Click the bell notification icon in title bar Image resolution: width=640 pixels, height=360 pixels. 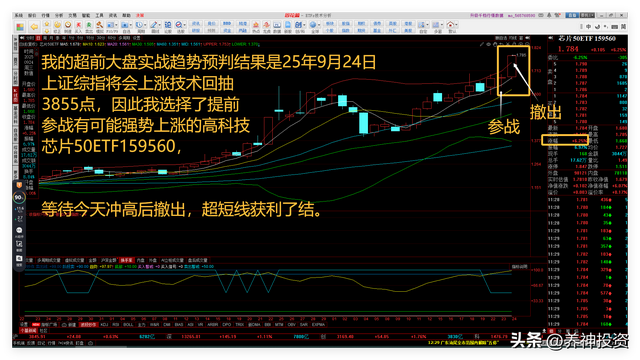click(549, 15)
